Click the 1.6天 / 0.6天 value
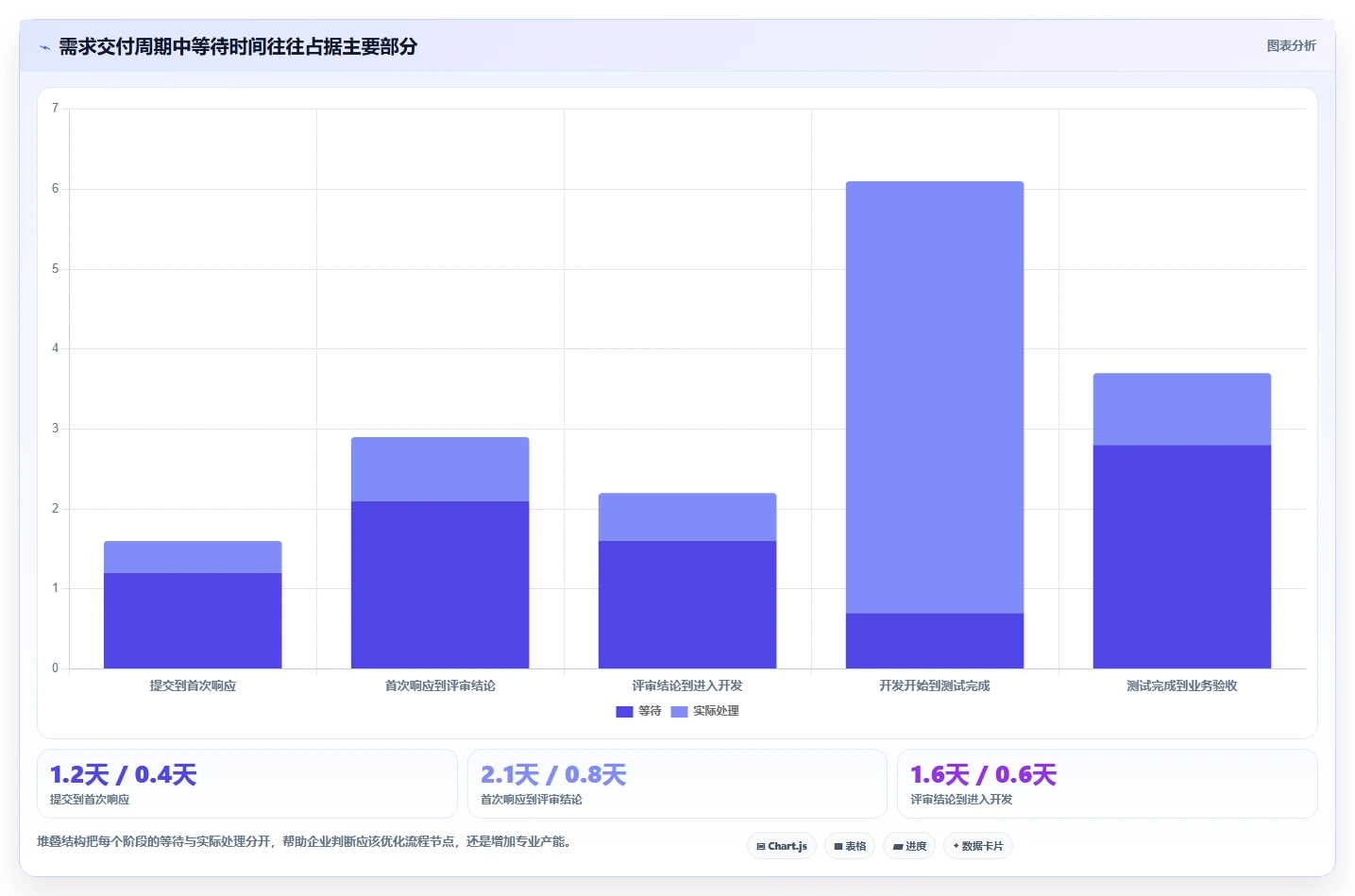 pyautogui.click(x=983, y=775)
